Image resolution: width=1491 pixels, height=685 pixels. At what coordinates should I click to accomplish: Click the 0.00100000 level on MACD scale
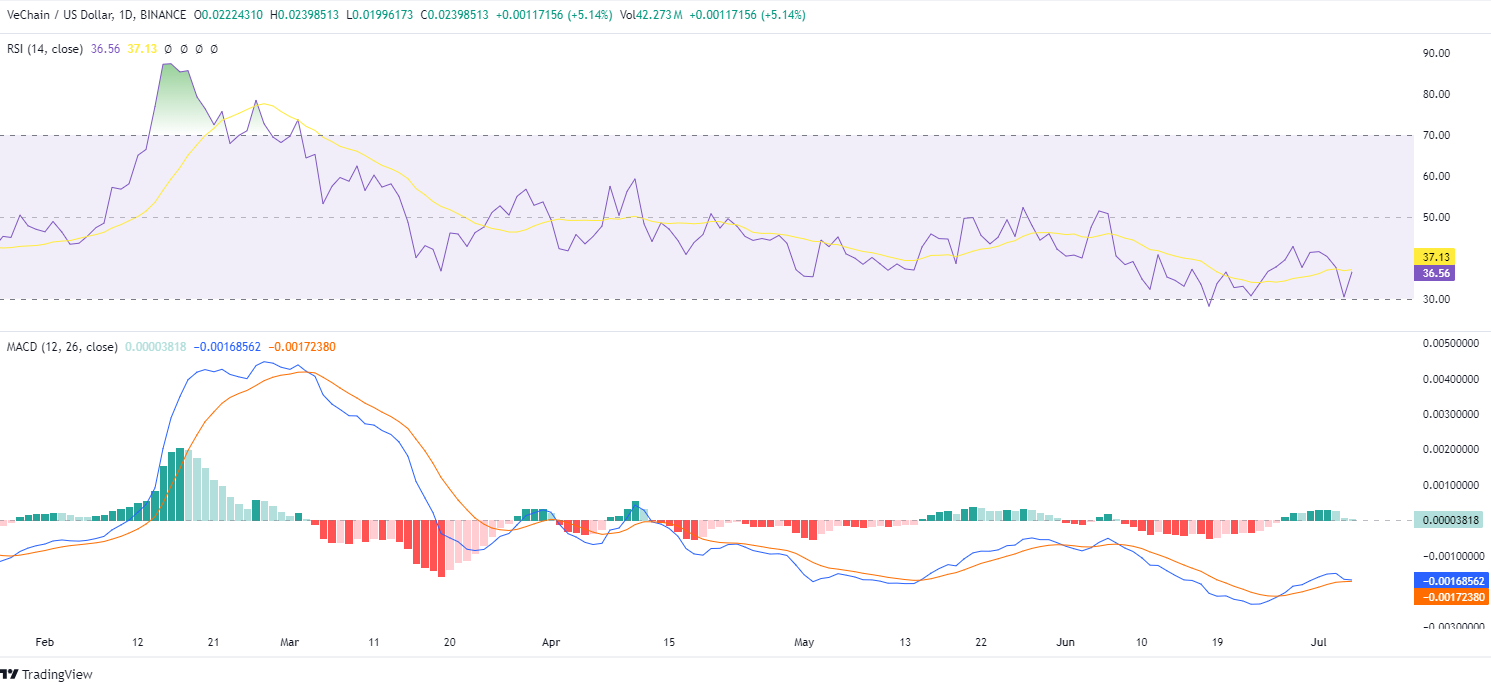[1453, 485]
